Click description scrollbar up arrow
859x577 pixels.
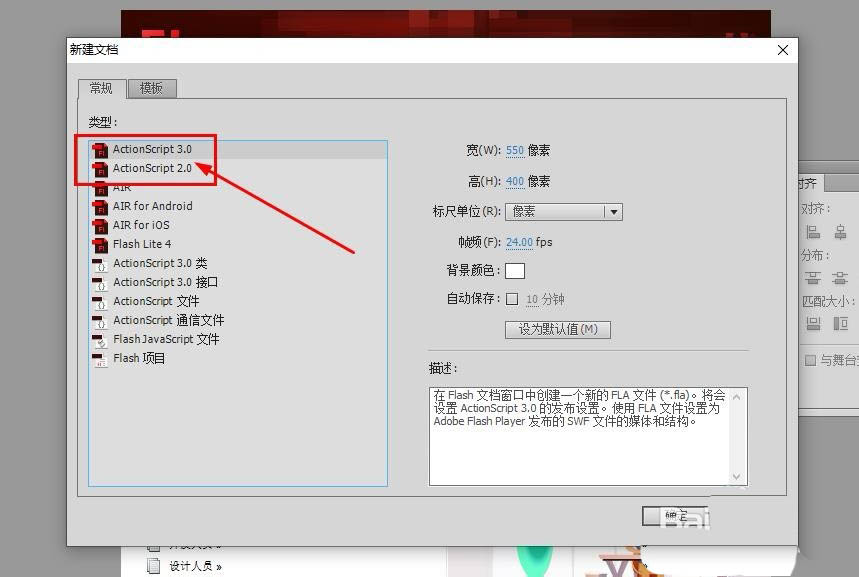tap(737, 397)
